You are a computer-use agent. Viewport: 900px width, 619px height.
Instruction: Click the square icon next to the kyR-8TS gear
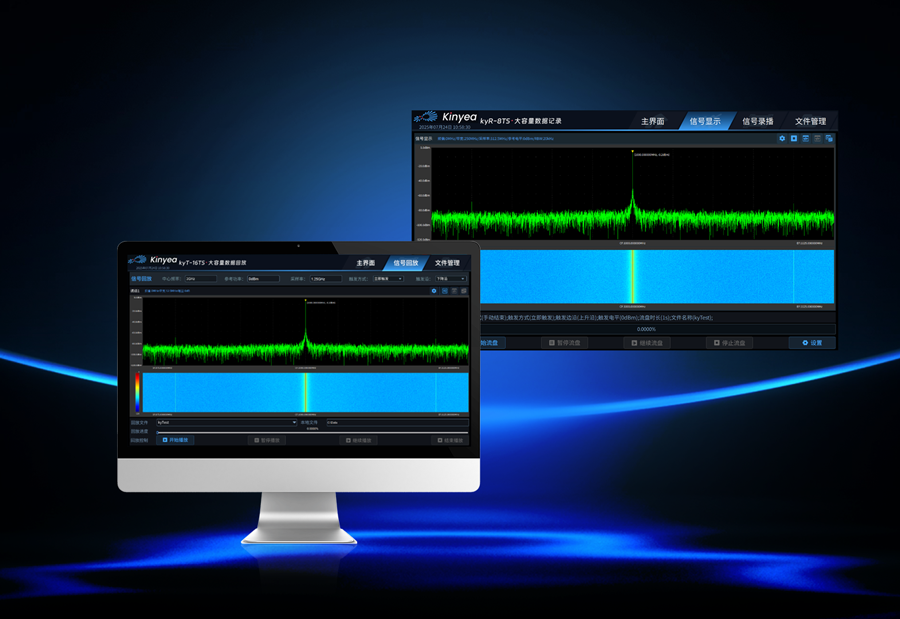tap(794, 138)
